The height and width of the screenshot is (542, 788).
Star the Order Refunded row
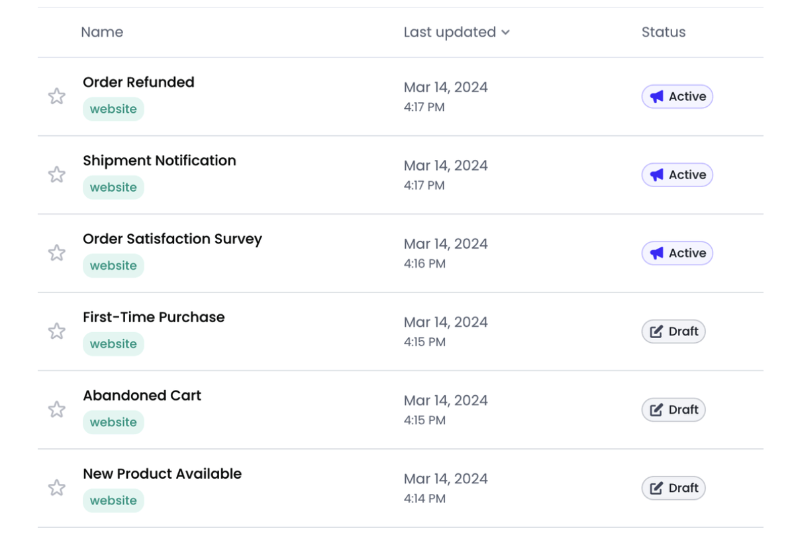pyautogui.click(x=57, y=96)
